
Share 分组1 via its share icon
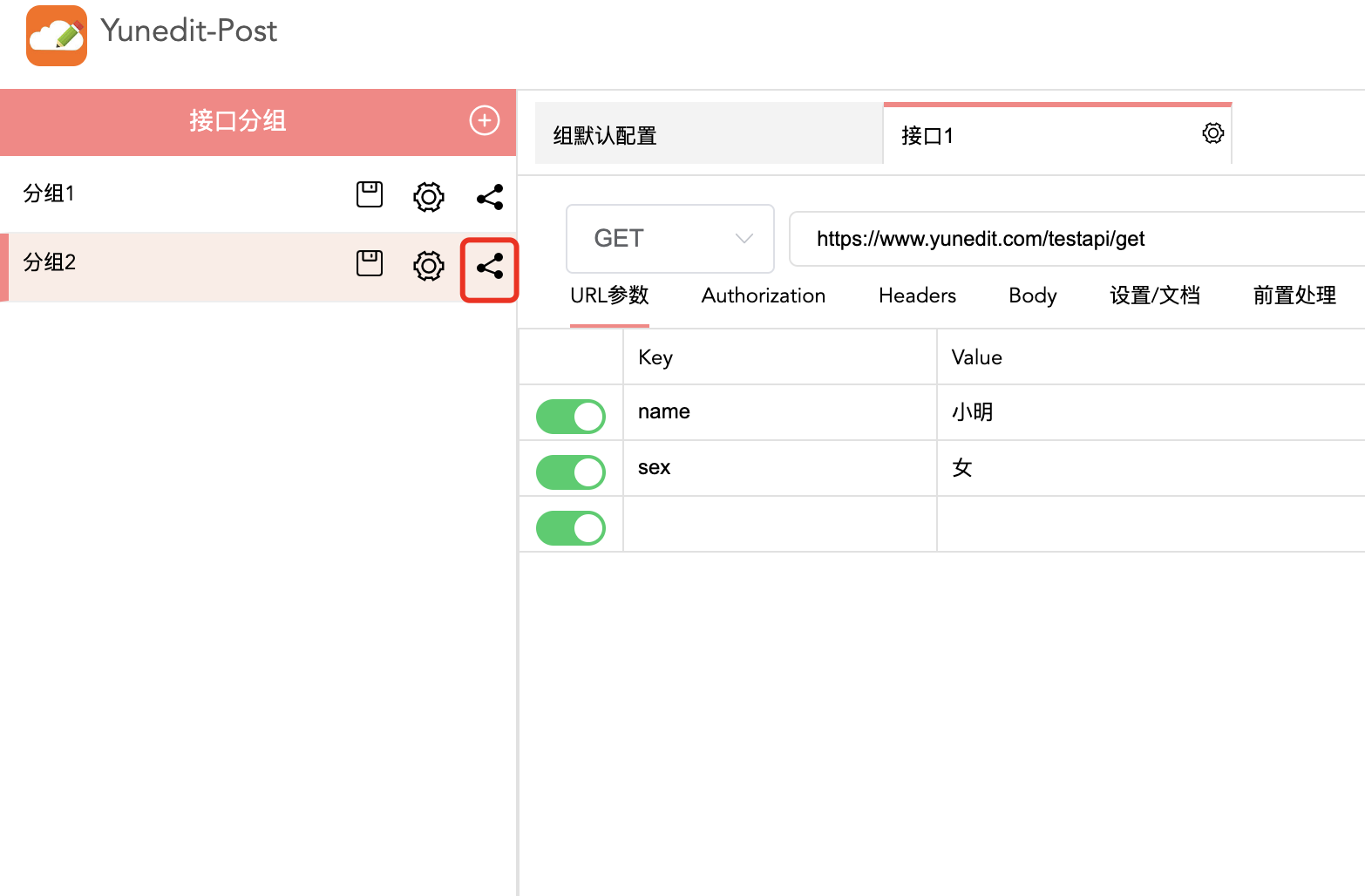click(x=490, y=197)
